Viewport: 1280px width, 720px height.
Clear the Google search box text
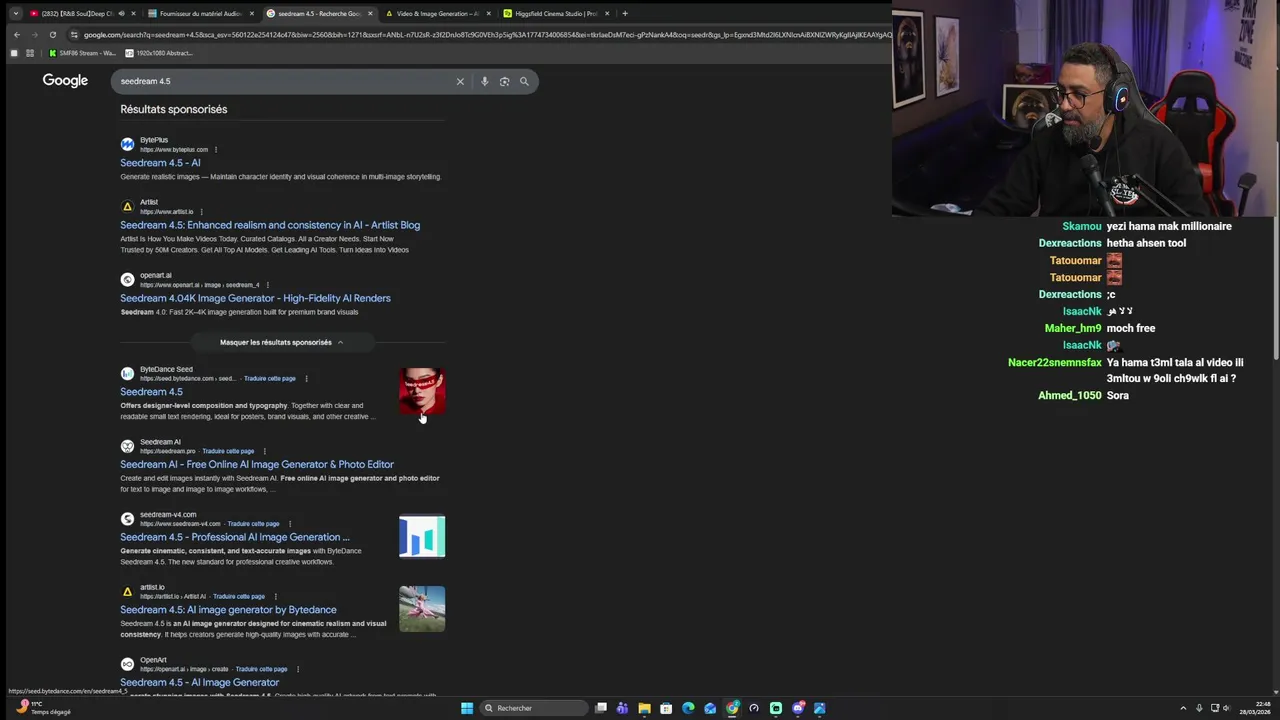coord(460,81)
